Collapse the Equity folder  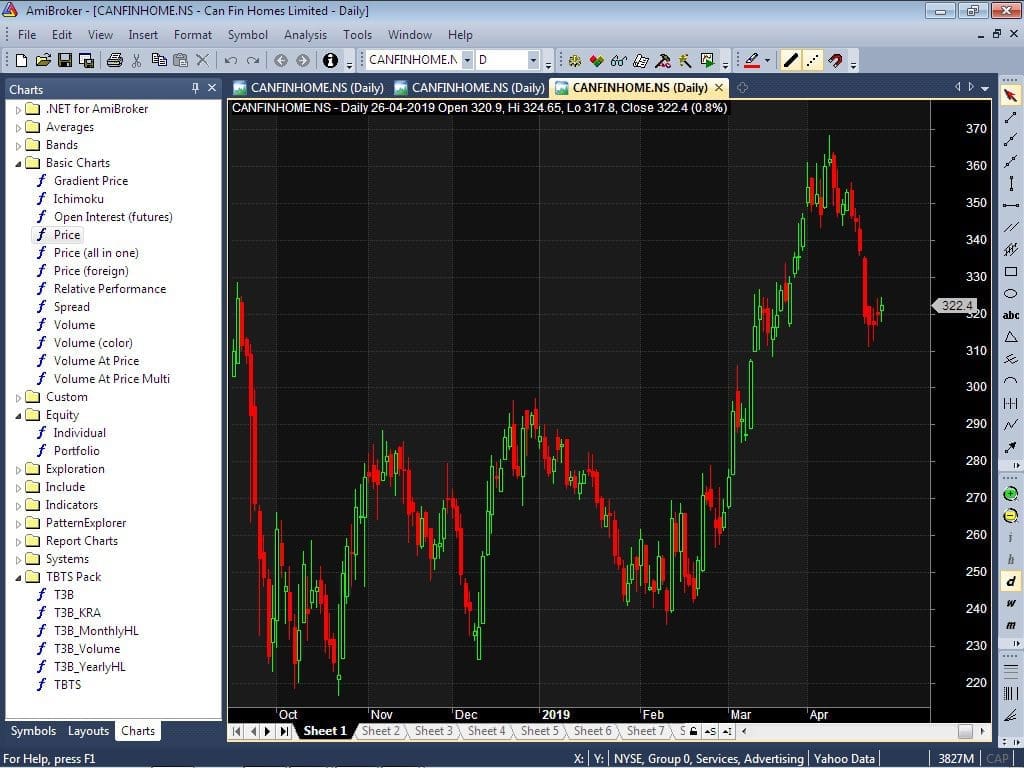(18, 416)
